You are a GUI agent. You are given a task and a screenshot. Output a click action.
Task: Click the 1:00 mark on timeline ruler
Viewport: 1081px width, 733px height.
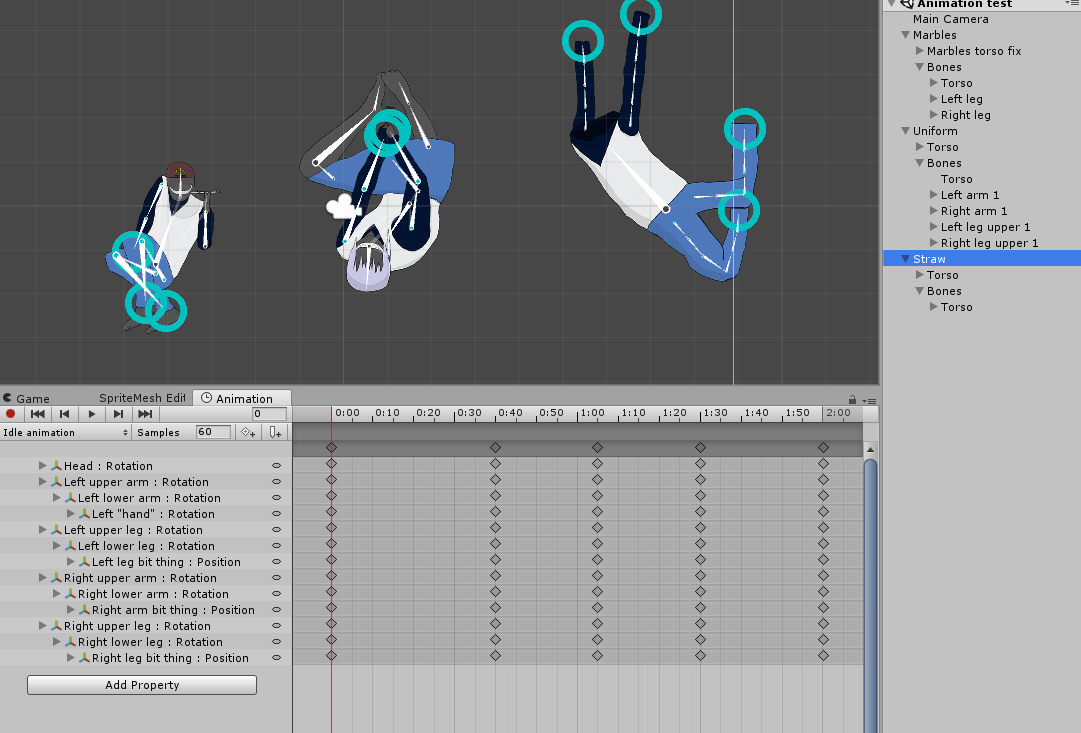[x=592, y=413]
